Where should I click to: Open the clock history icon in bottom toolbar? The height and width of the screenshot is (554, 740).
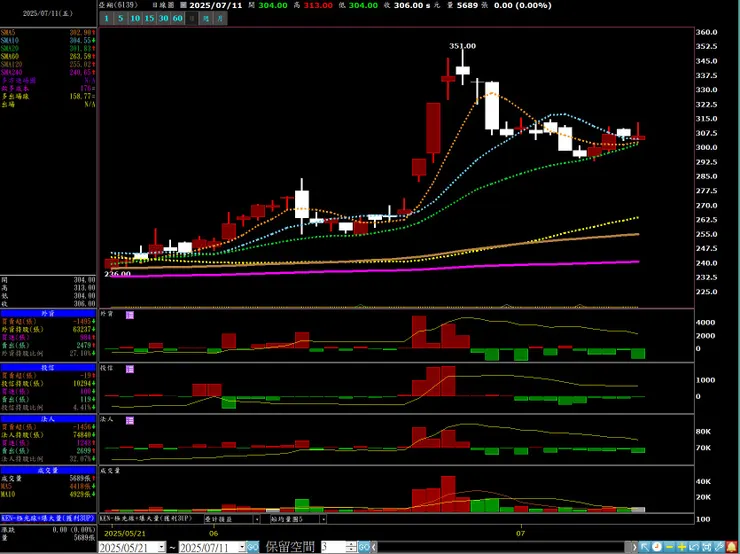click(657, 547)
